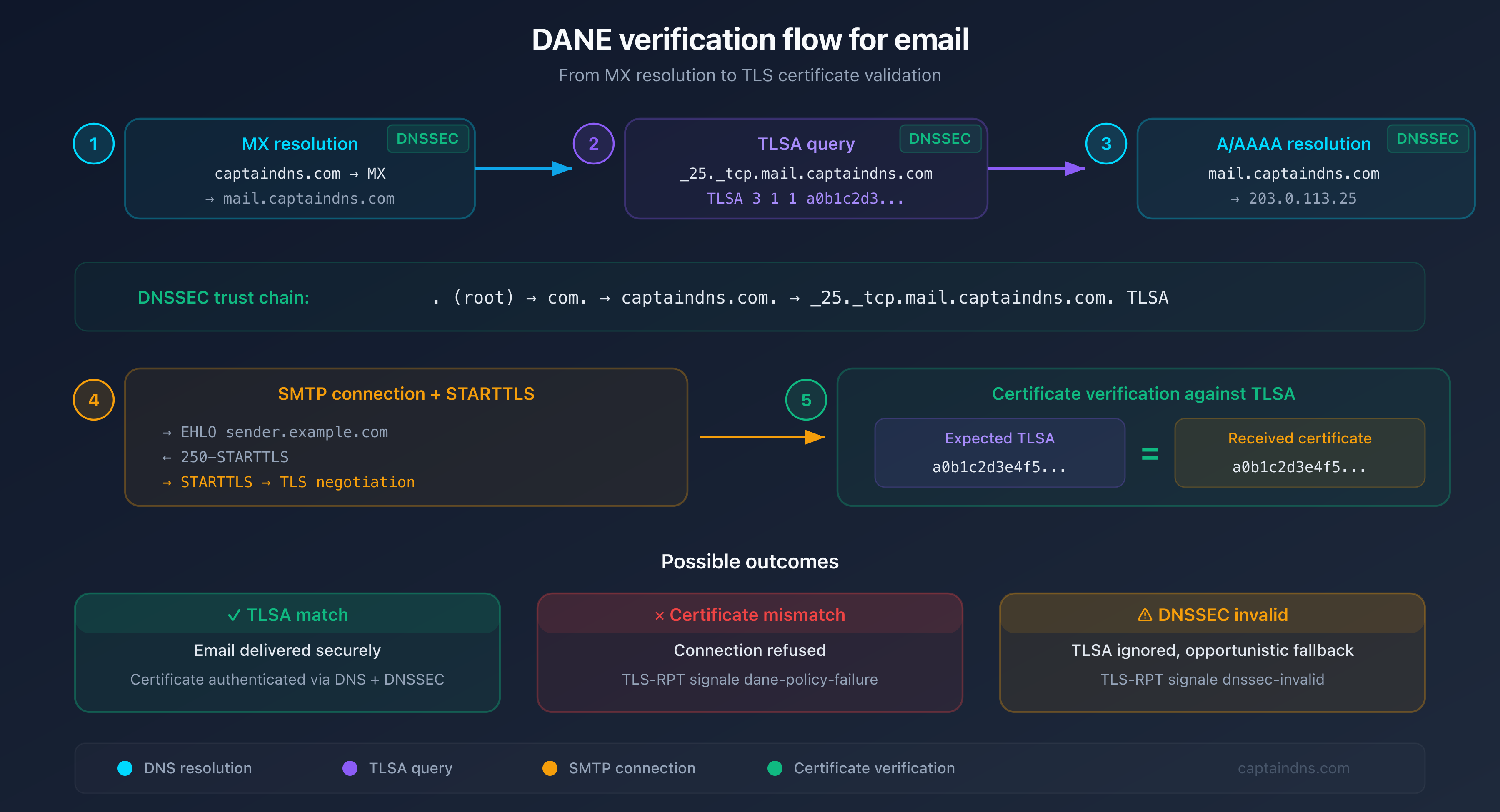Screen dimensions: 1500x812
Task: Select the Possible outcomes section heading
Action: click(750, 562)
